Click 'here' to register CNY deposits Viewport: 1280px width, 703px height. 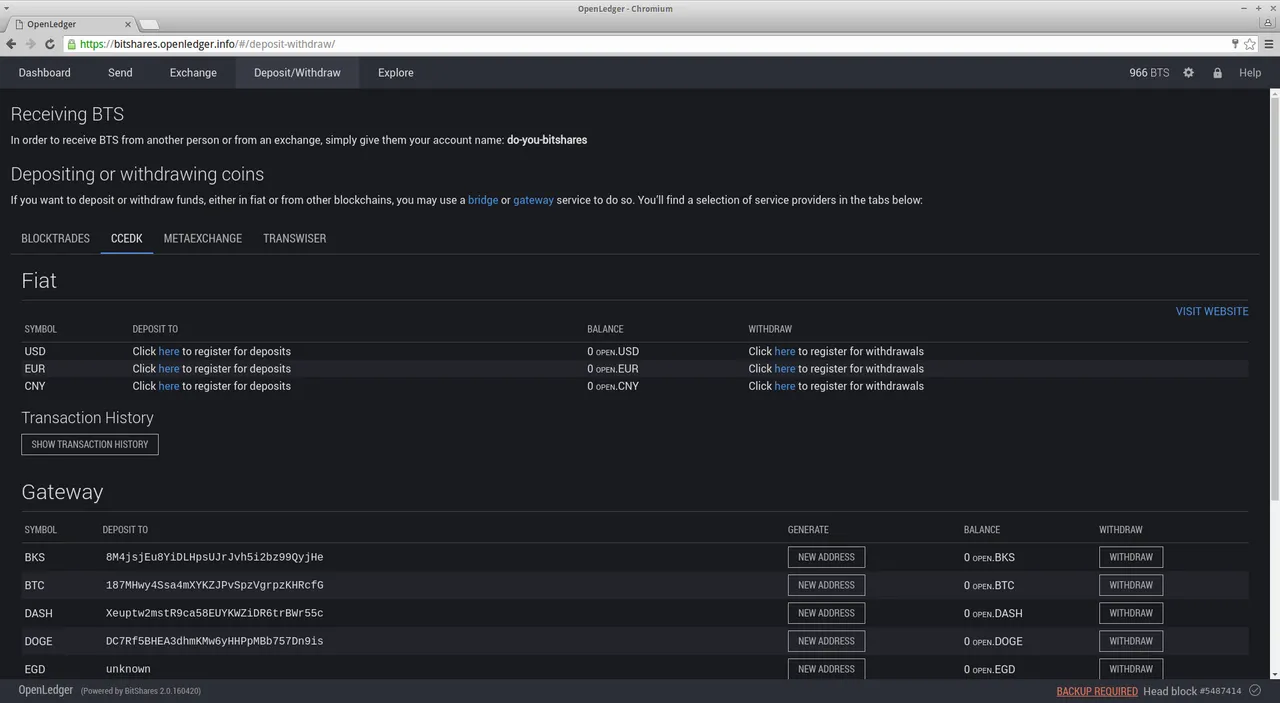tap(169, 386)
